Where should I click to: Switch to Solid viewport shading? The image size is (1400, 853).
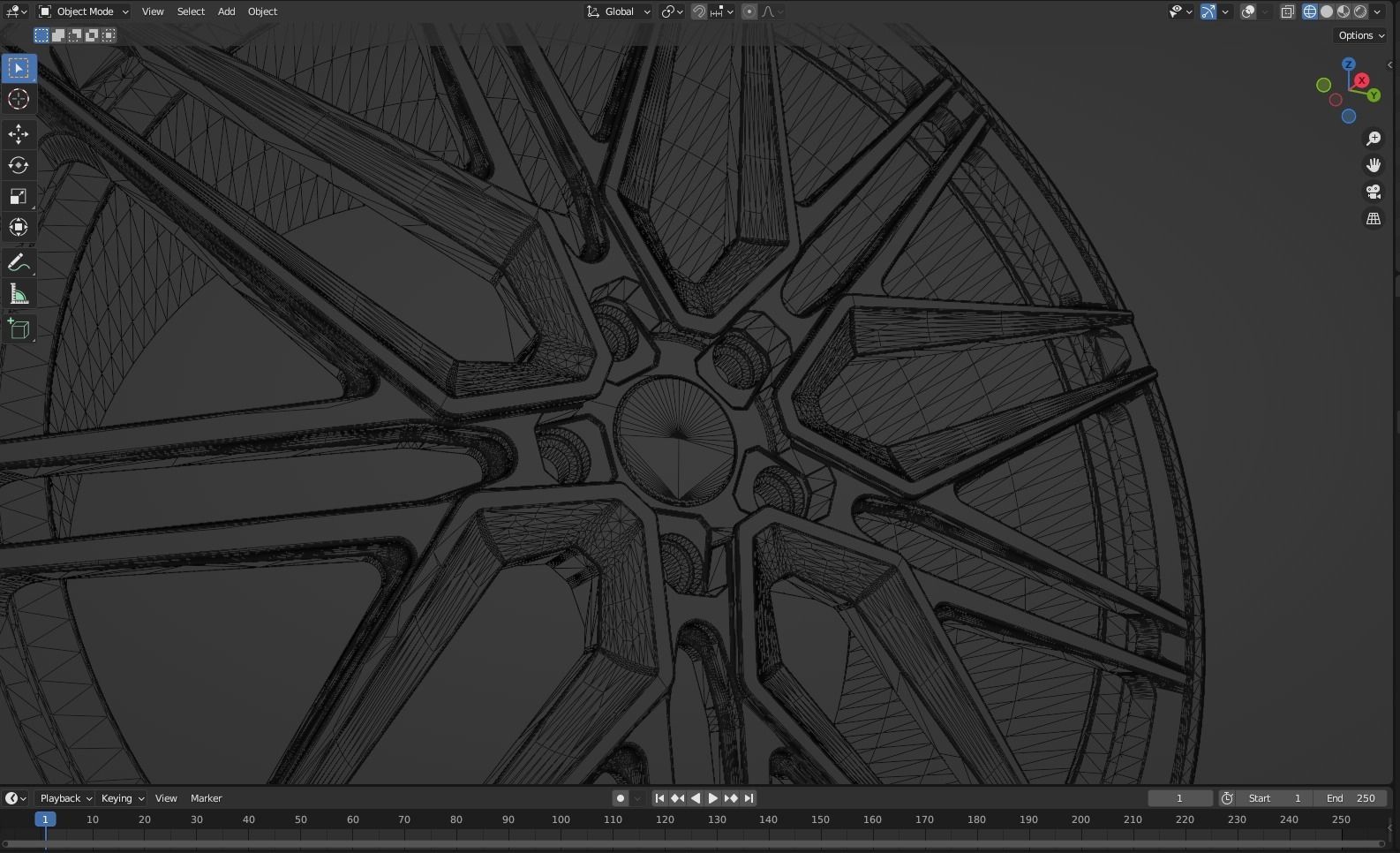click(x=1327, y=11)
